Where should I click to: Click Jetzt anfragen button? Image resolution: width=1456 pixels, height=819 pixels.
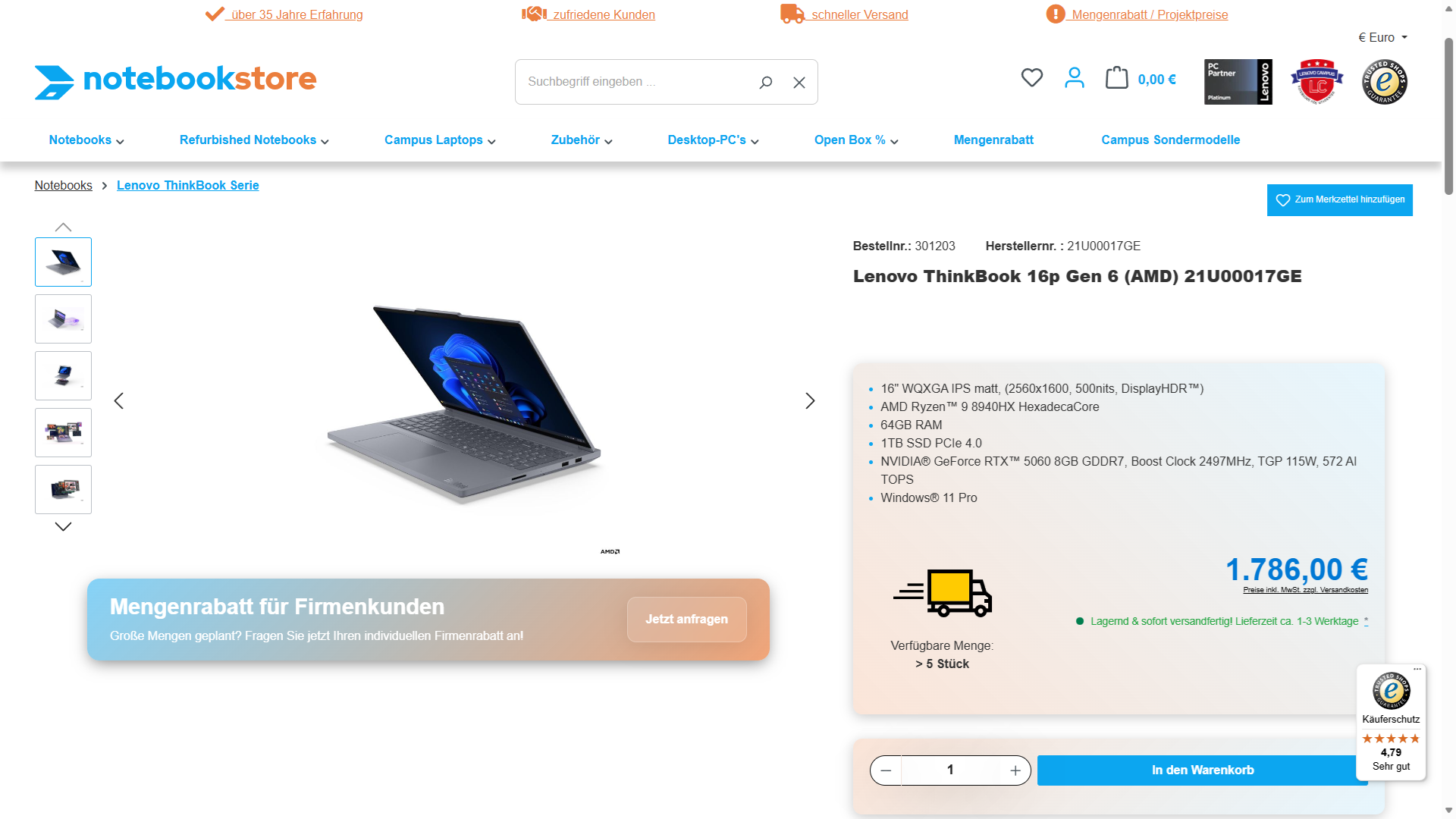686,620
